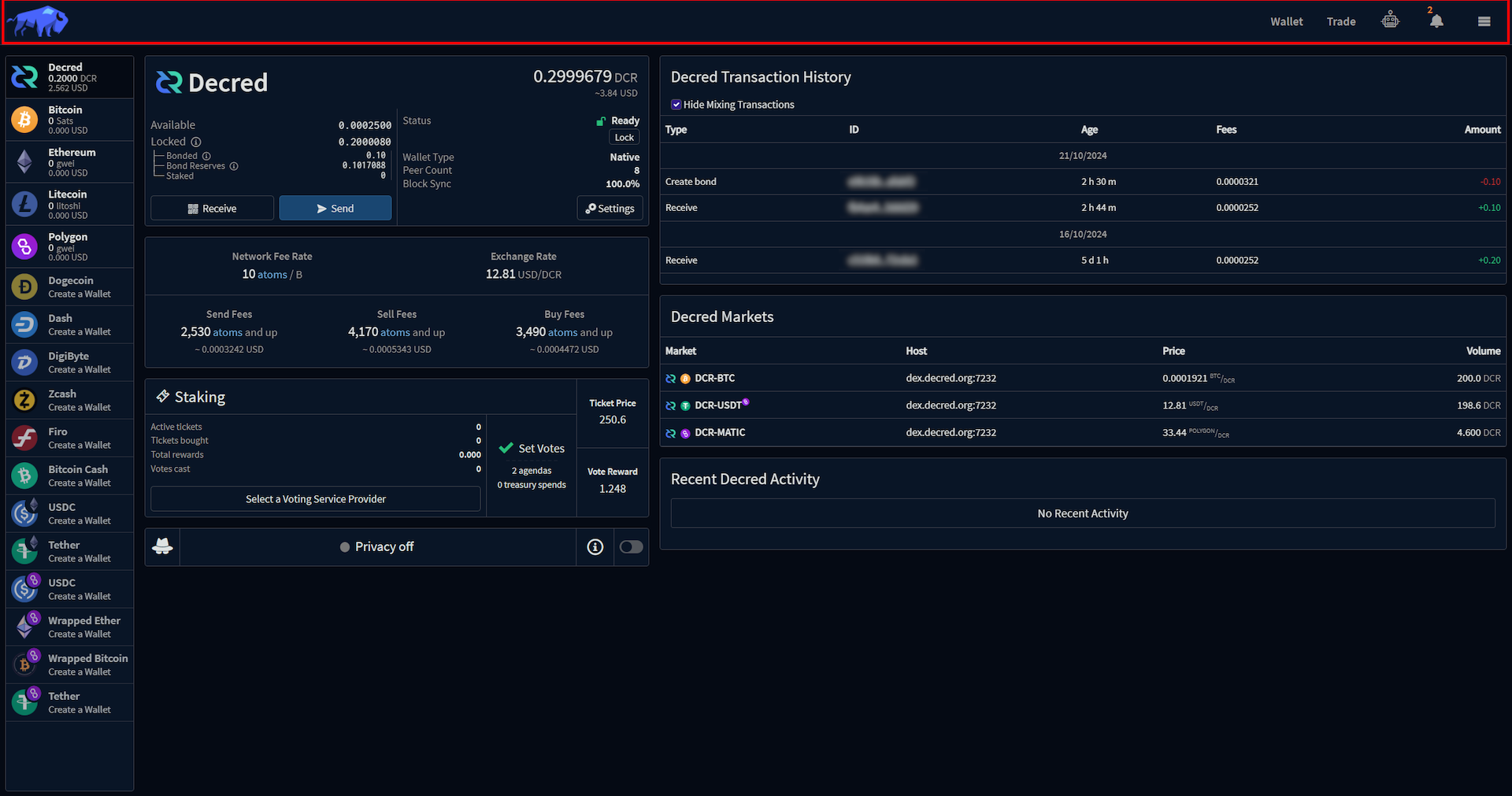Click the Receive button
Screen dimensions: 1512x796
click(x=212, y=209)
